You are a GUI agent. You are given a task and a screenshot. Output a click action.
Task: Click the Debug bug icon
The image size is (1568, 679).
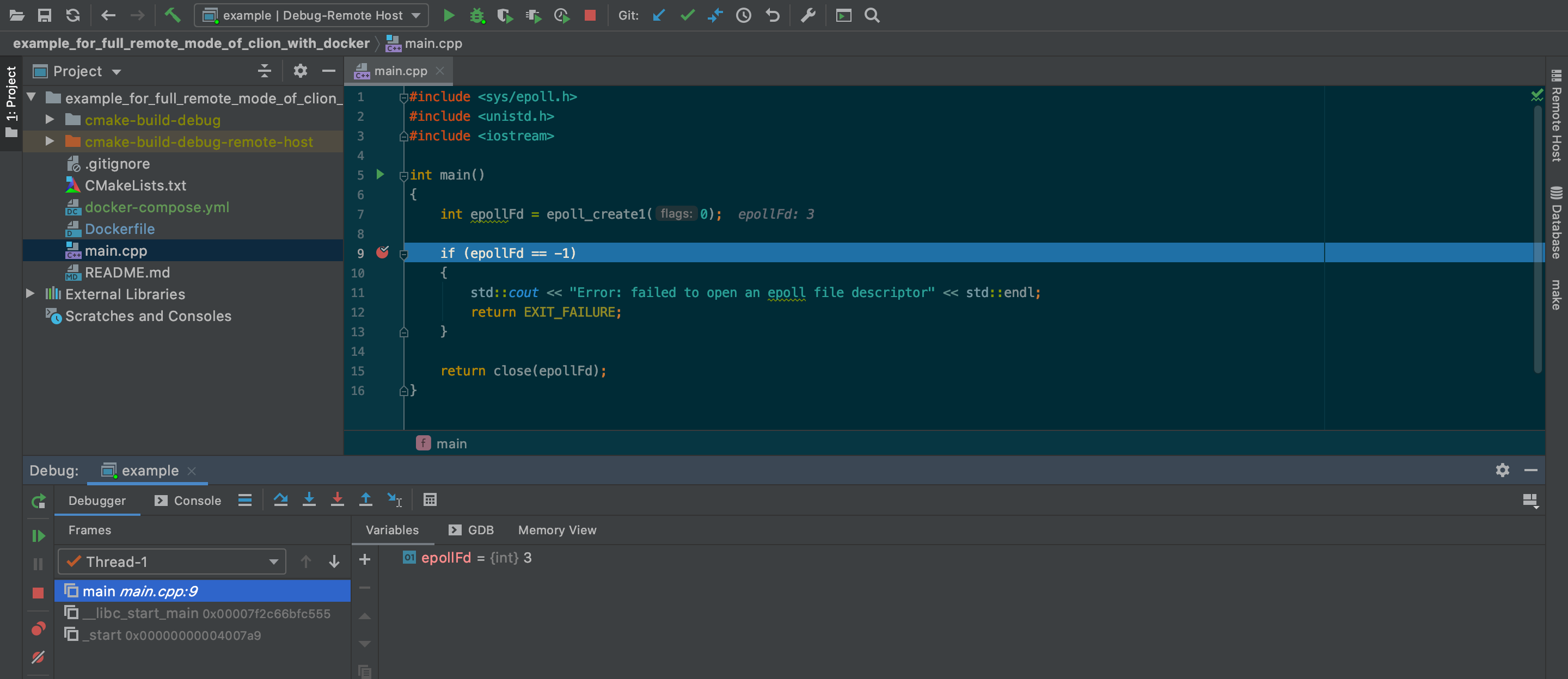tap(476, 15)
